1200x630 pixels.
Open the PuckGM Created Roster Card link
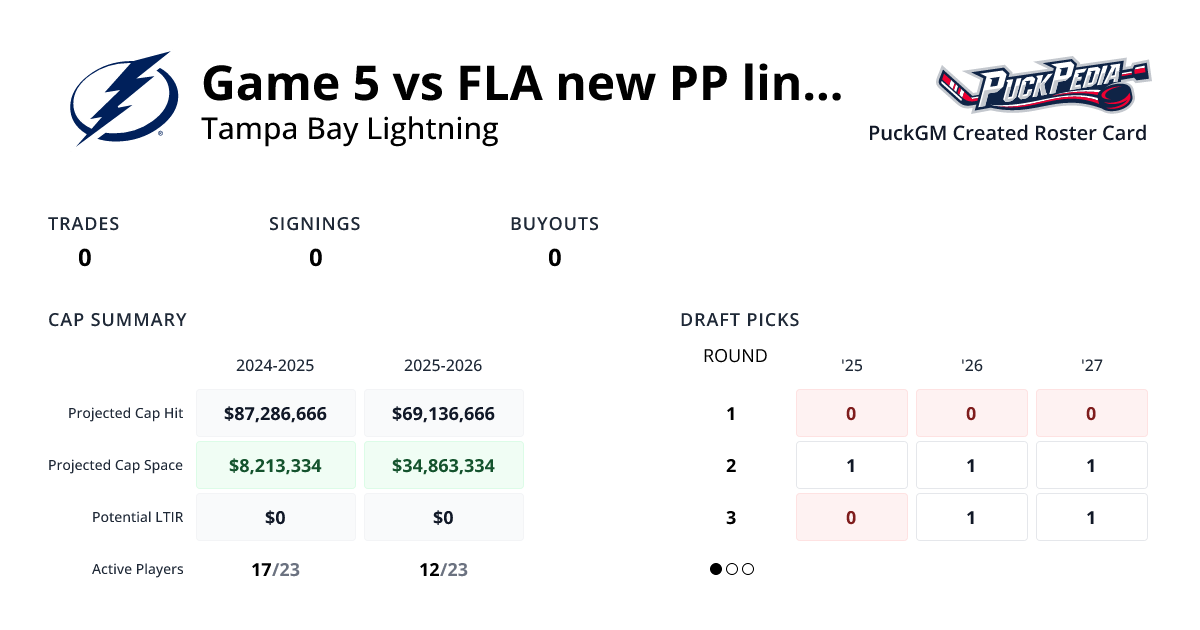1007,133
